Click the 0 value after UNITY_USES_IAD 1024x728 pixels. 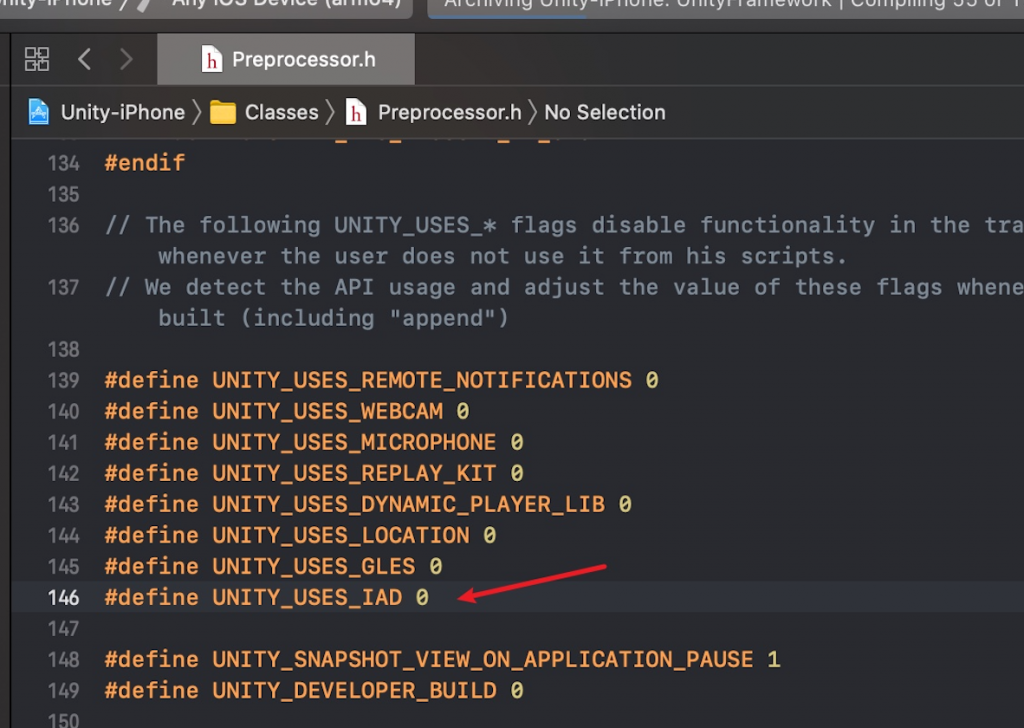[422, 598]
